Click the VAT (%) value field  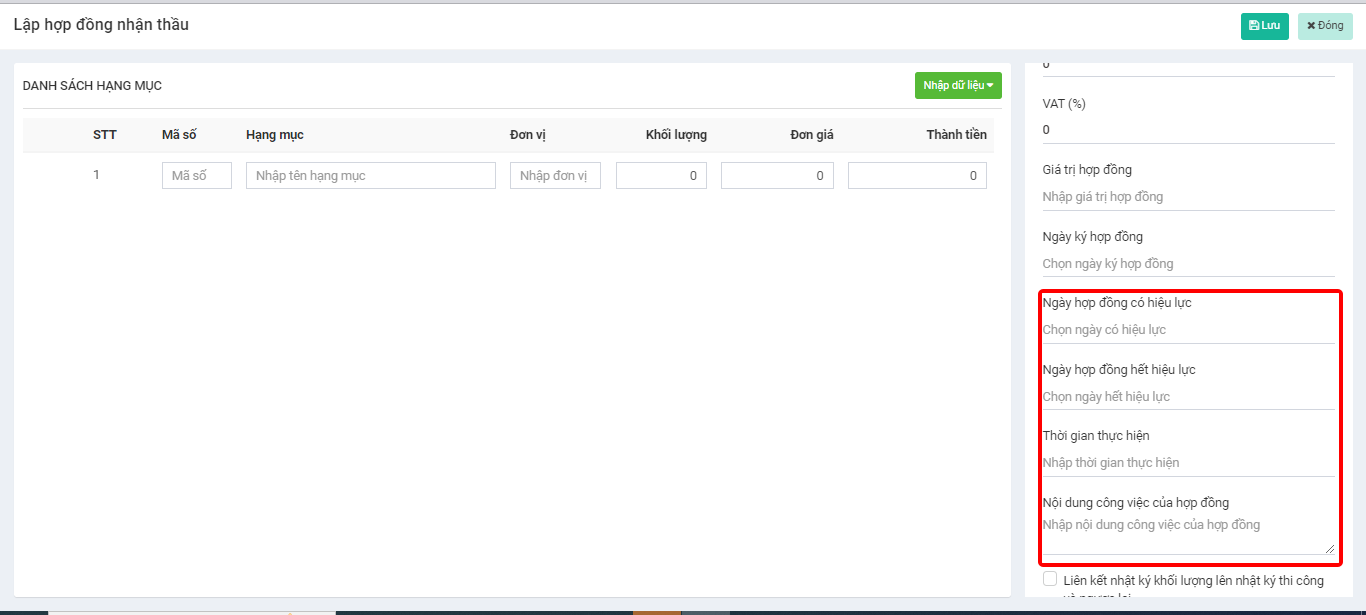[x=1187, y=130]
